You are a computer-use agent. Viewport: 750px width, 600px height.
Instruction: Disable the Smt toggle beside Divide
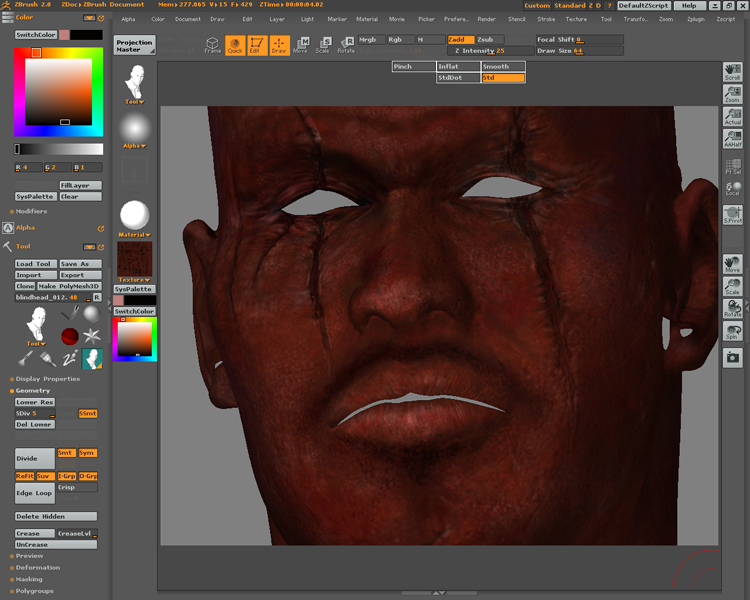[66, 453]
